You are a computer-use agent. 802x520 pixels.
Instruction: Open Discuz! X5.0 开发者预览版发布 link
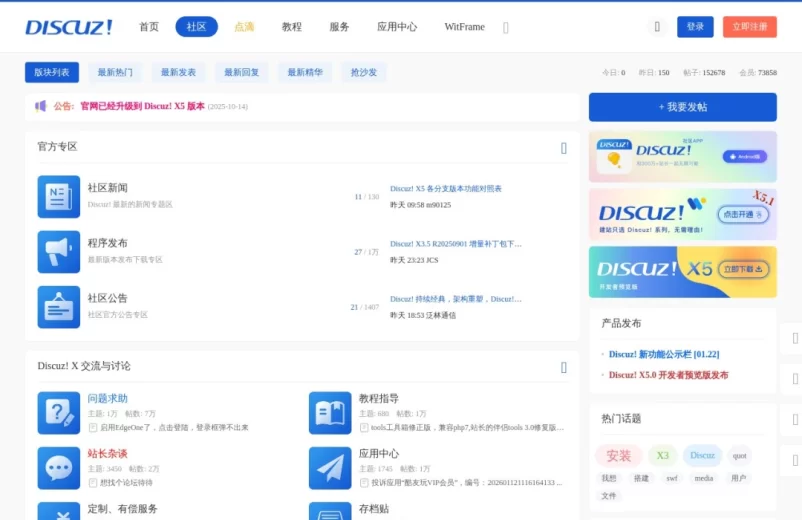coord(669,375)
